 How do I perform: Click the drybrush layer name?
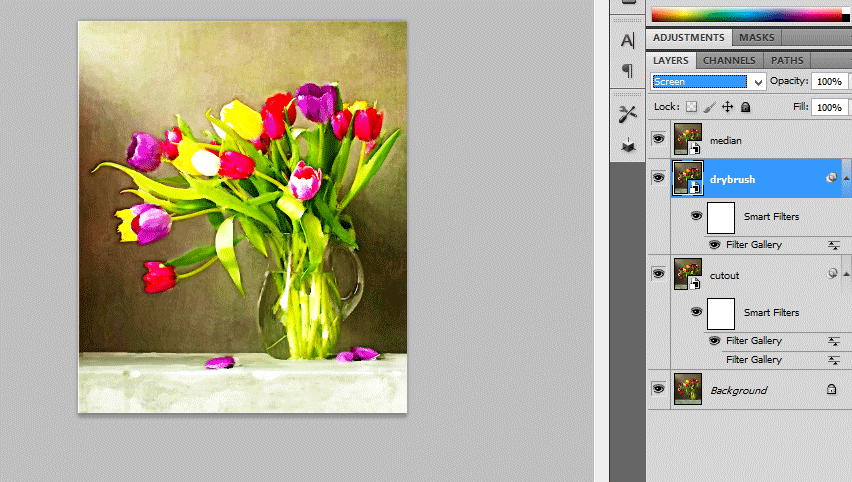coord(732,179)
